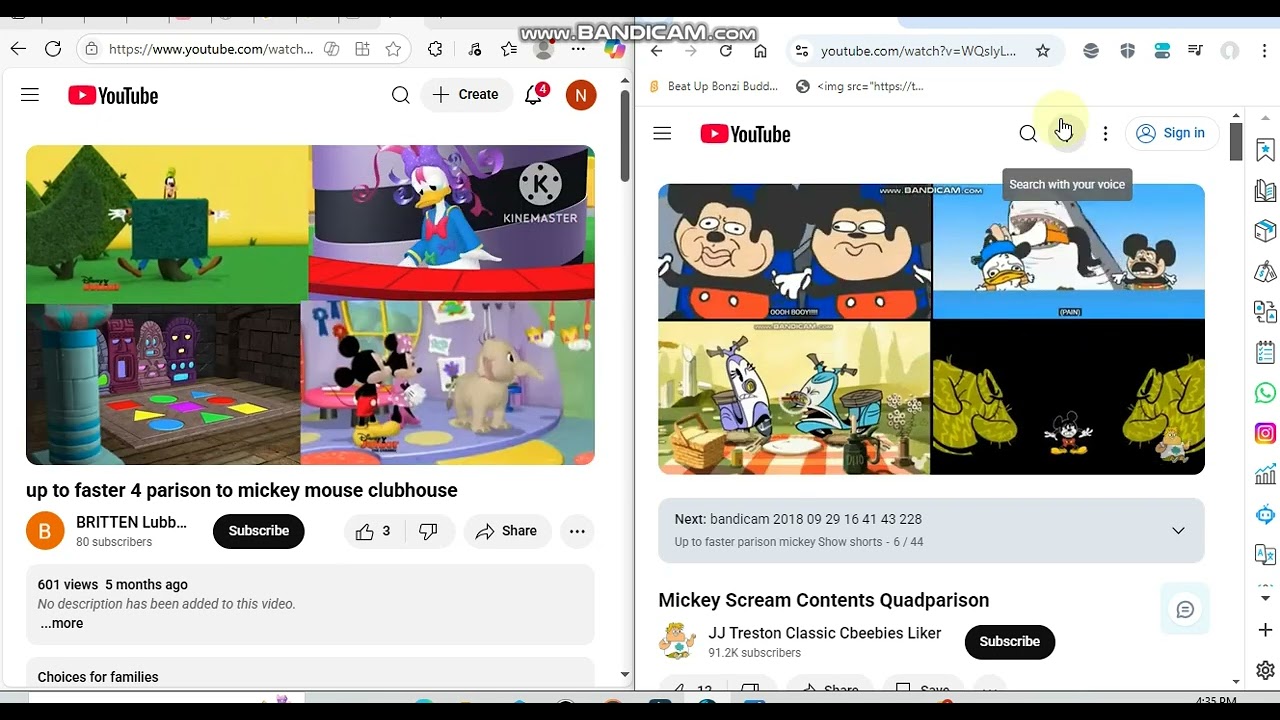The height and width of the screenshot is (720, 1280).
Task: Click Sign in on right YouTube
Action: [1171, 133]
